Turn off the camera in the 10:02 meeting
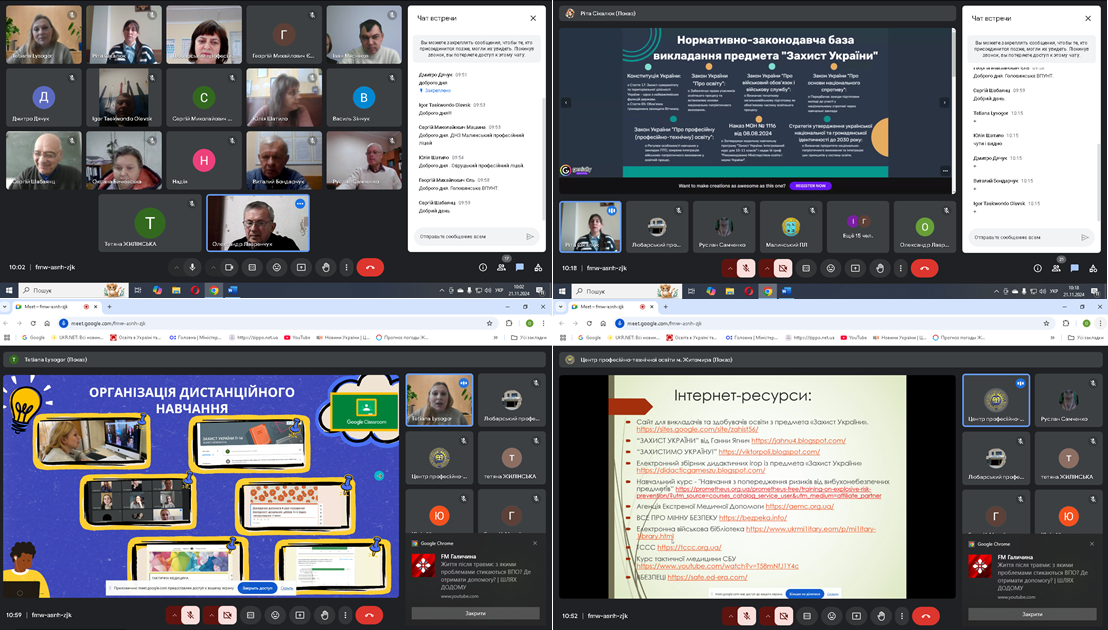Screen dimensions: 1108x630 point(229,267)
